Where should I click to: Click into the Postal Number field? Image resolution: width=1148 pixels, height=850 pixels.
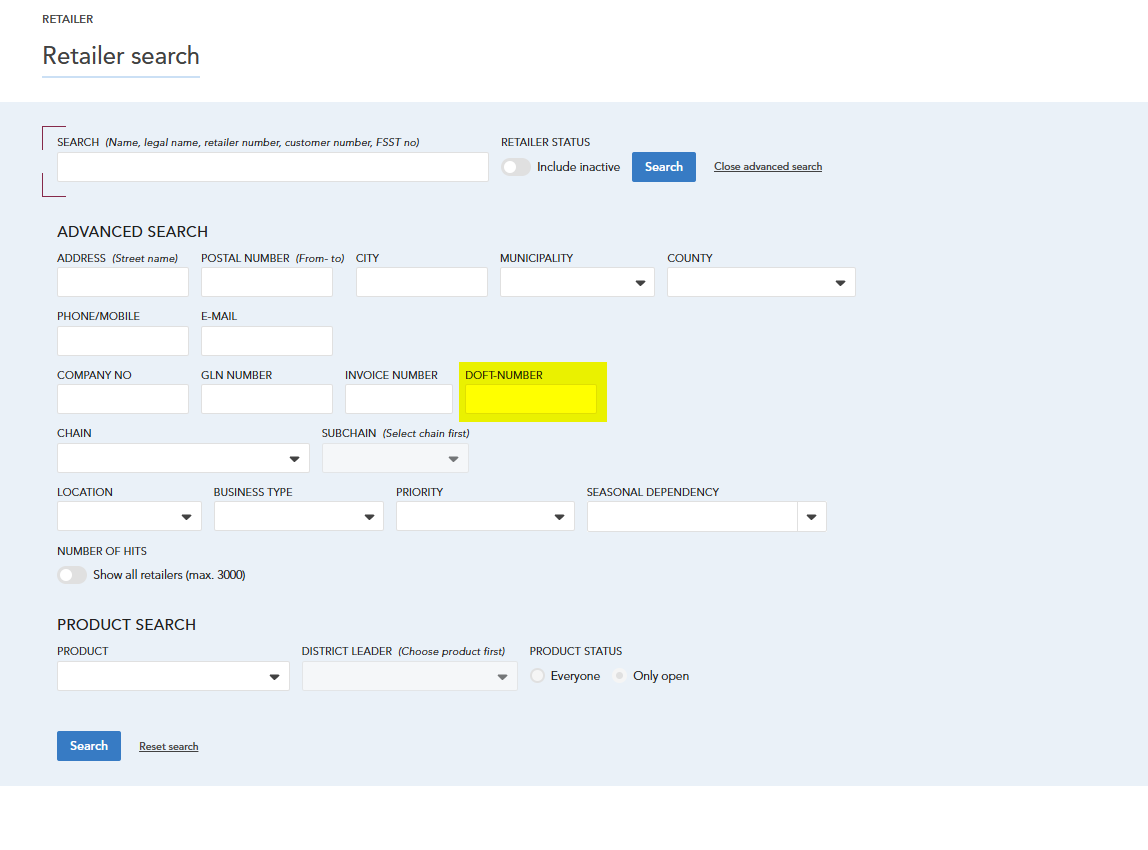[266, 283]
